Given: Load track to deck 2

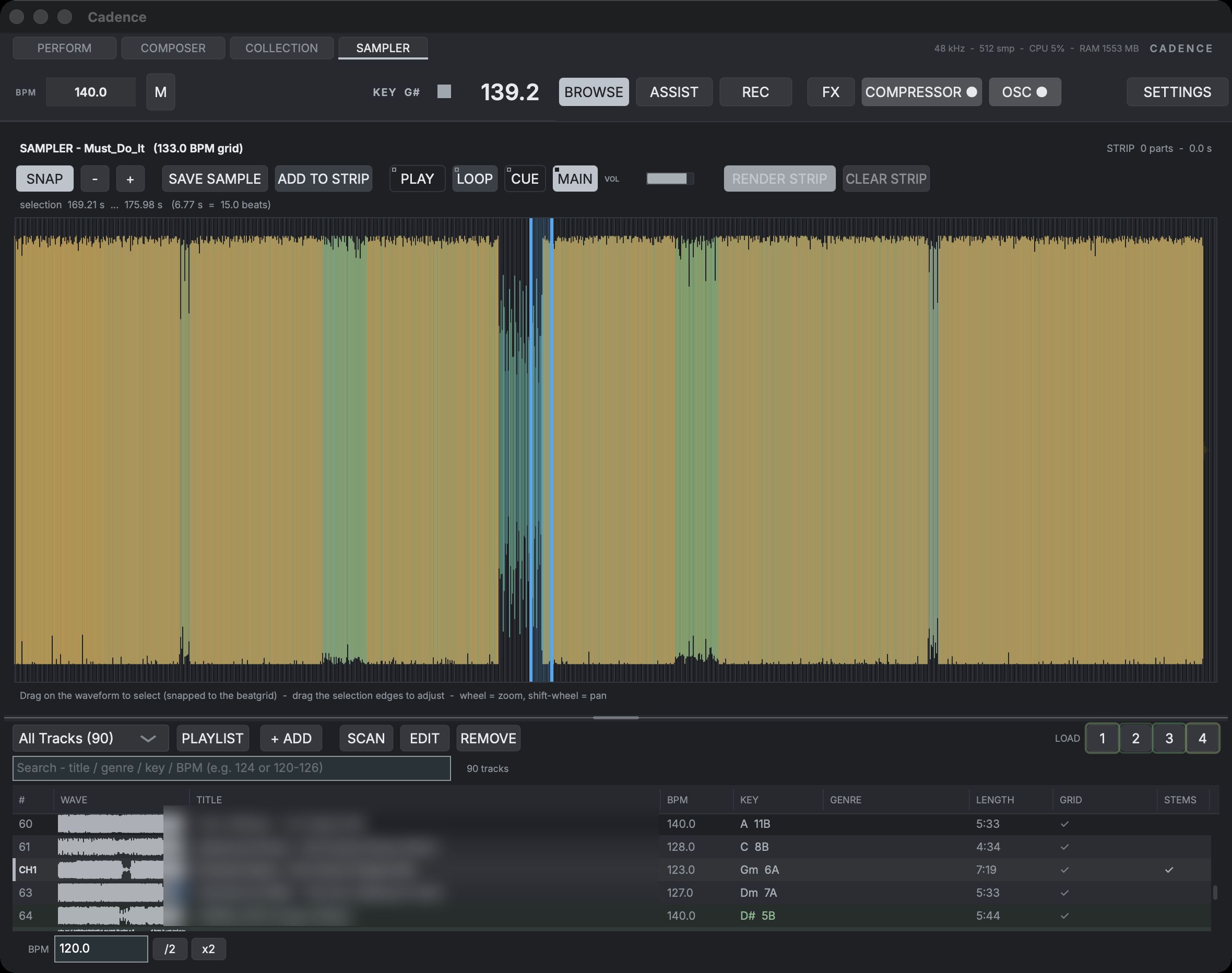Looking at the screenshot, I should [1136, 738].
